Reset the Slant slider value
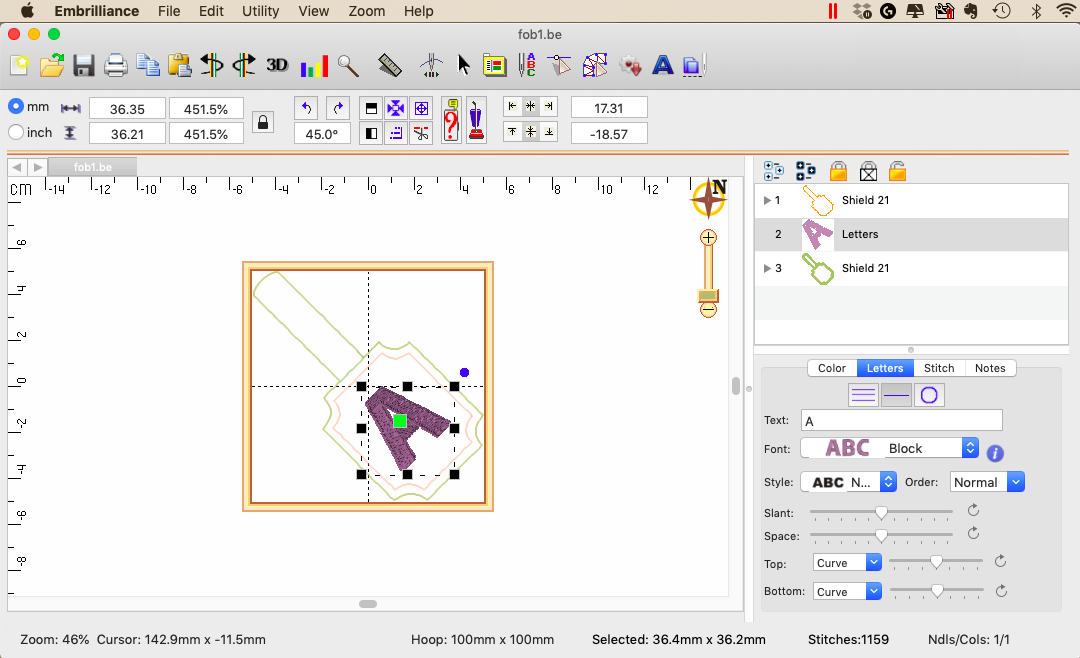 click(x=973, y=511)
